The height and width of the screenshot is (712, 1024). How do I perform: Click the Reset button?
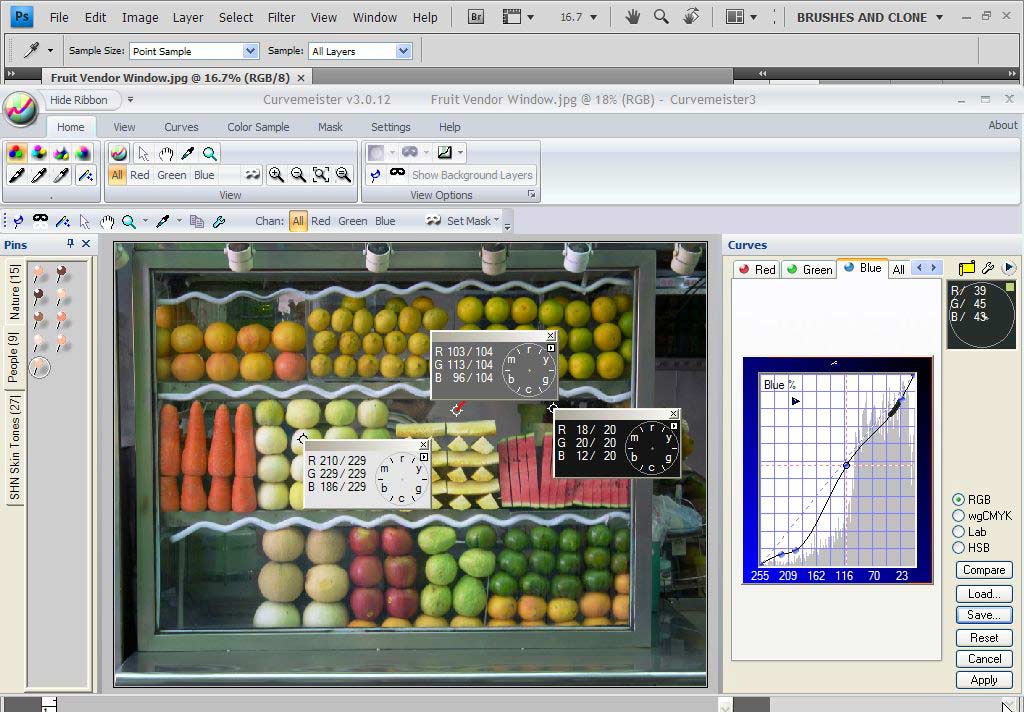pos(984,638)
